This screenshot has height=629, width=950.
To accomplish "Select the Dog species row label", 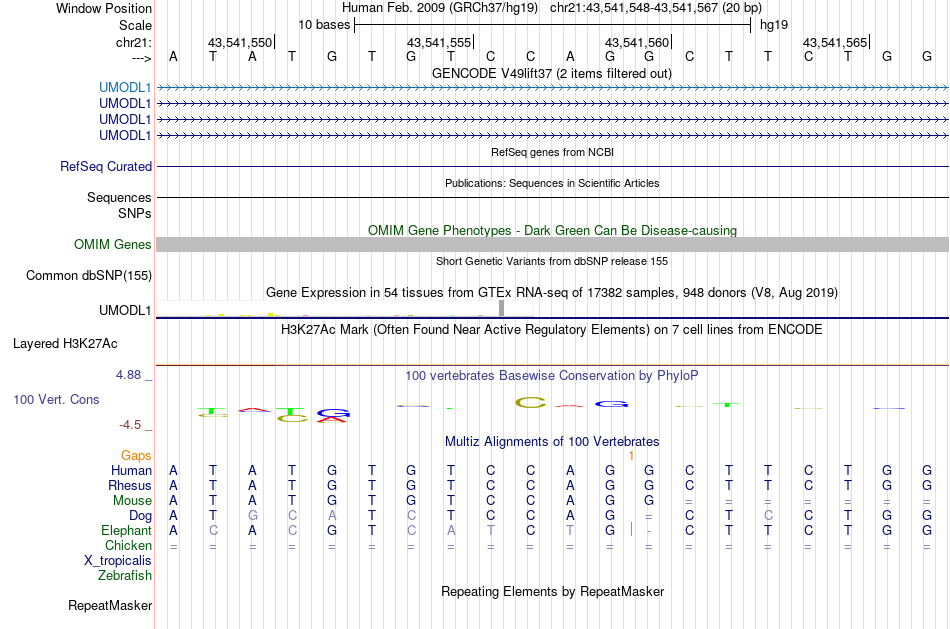I will tap(141, 516).
